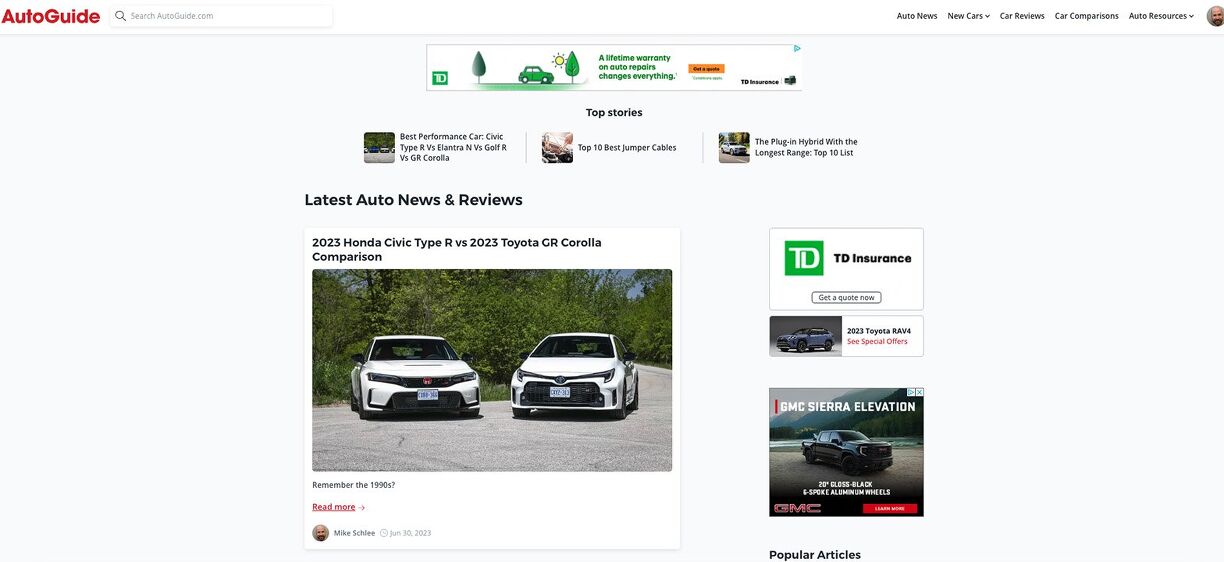This screenshot has width=1224, height=562.
Task: Click the Remember the 1990s? excerpt text
Action: [353, 485]
